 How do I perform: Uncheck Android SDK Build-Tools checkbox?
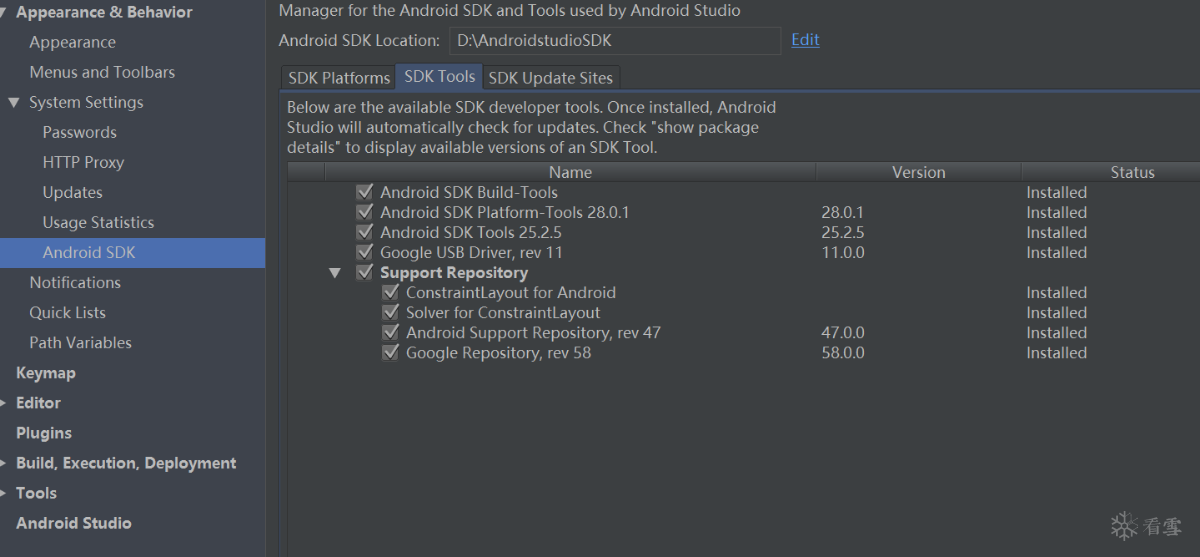364,192
